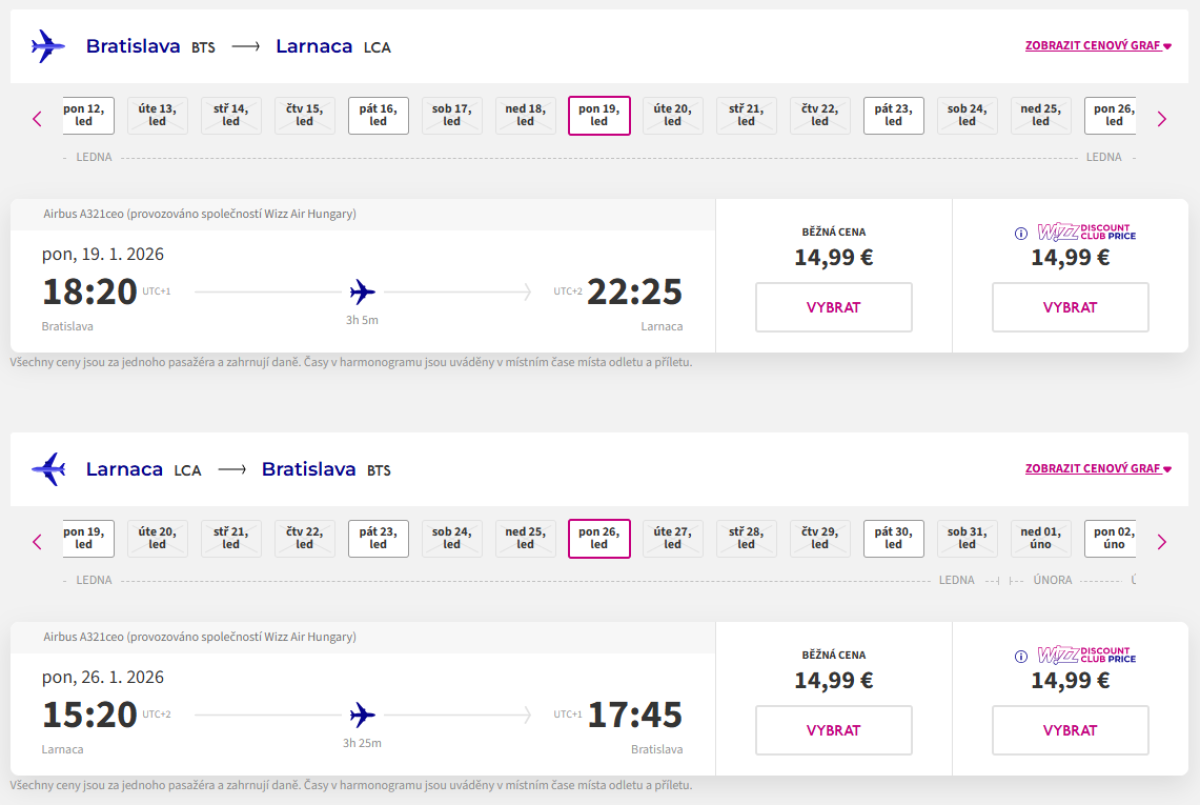
Task: Choose regular price for Bratislava–Larnaca flight
Action: point(833,307)
